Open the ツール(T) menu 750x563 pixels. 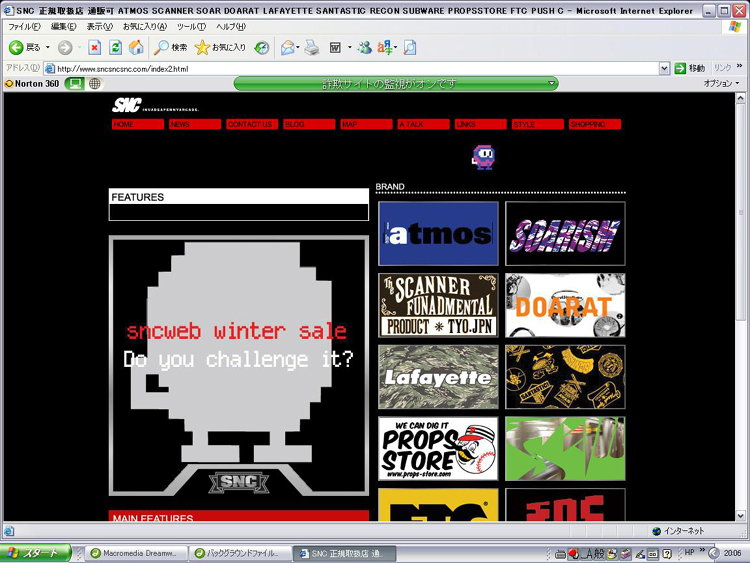point(191,27)
